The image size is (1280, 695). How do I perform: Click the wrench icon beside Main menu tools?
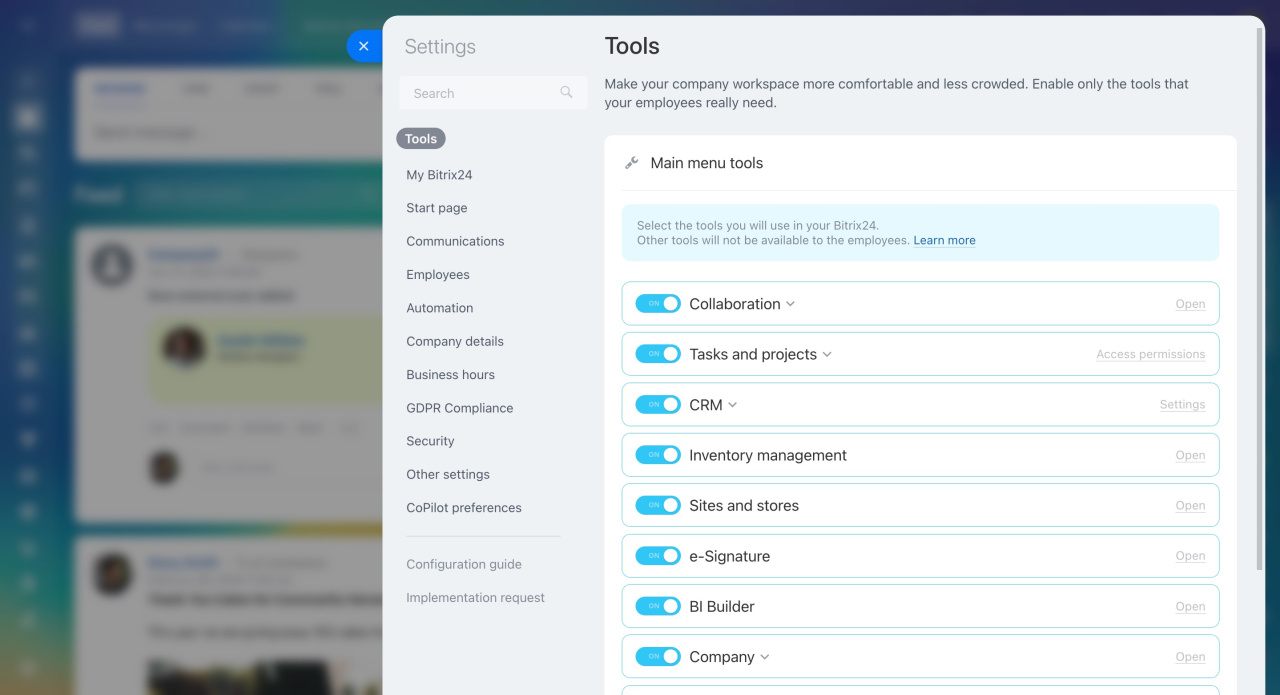[631, 163]
